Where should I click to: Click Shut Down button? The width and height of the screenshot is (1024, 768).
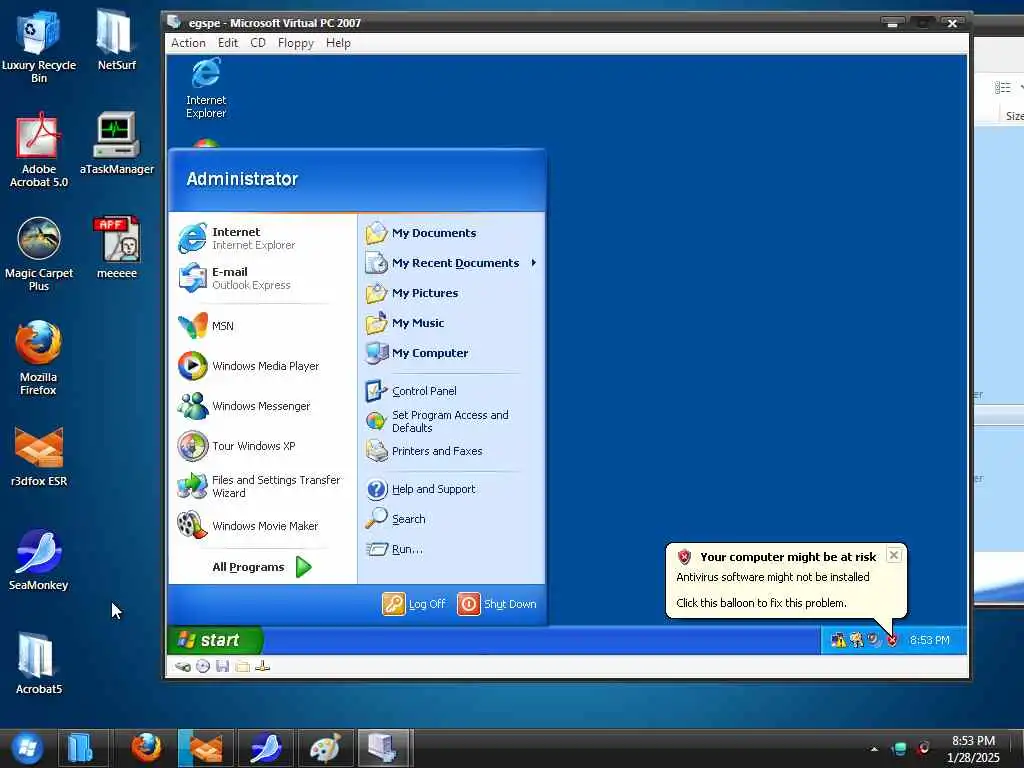point(497,604)
